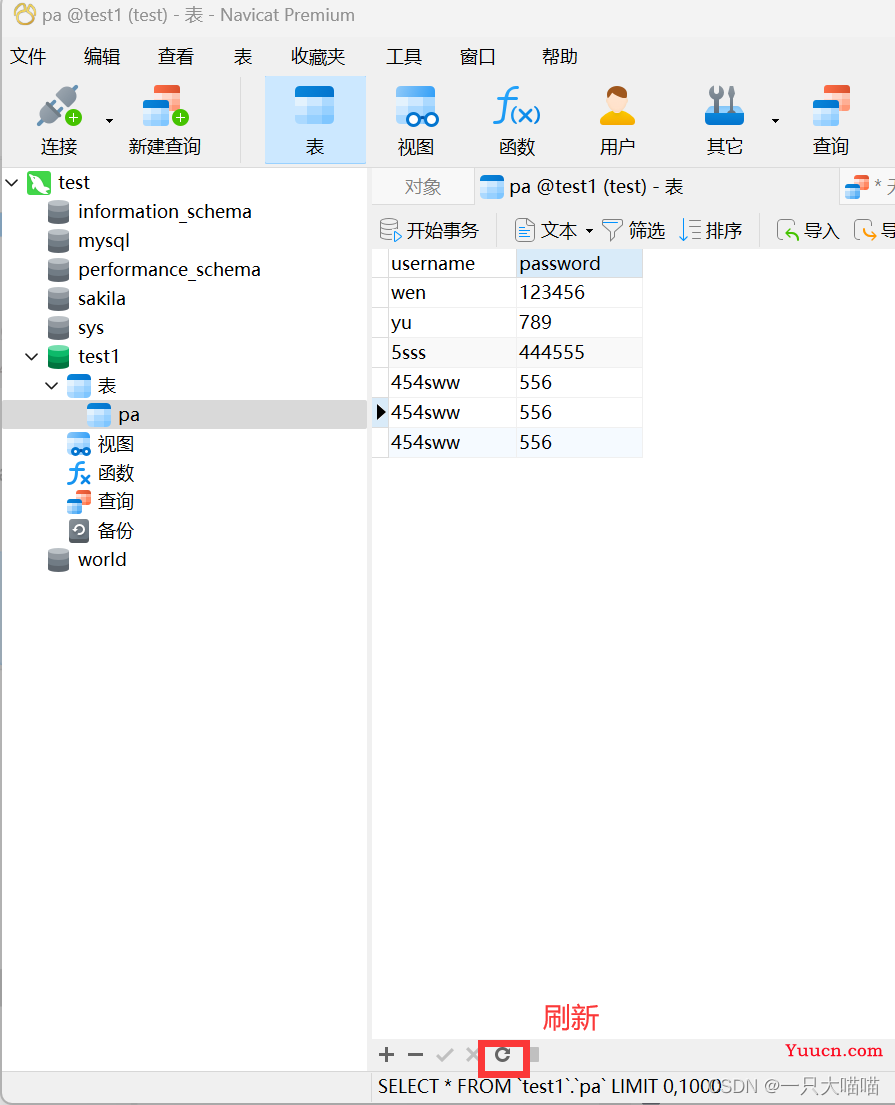Open the 帮助 menu

click(x=560, y=56)
